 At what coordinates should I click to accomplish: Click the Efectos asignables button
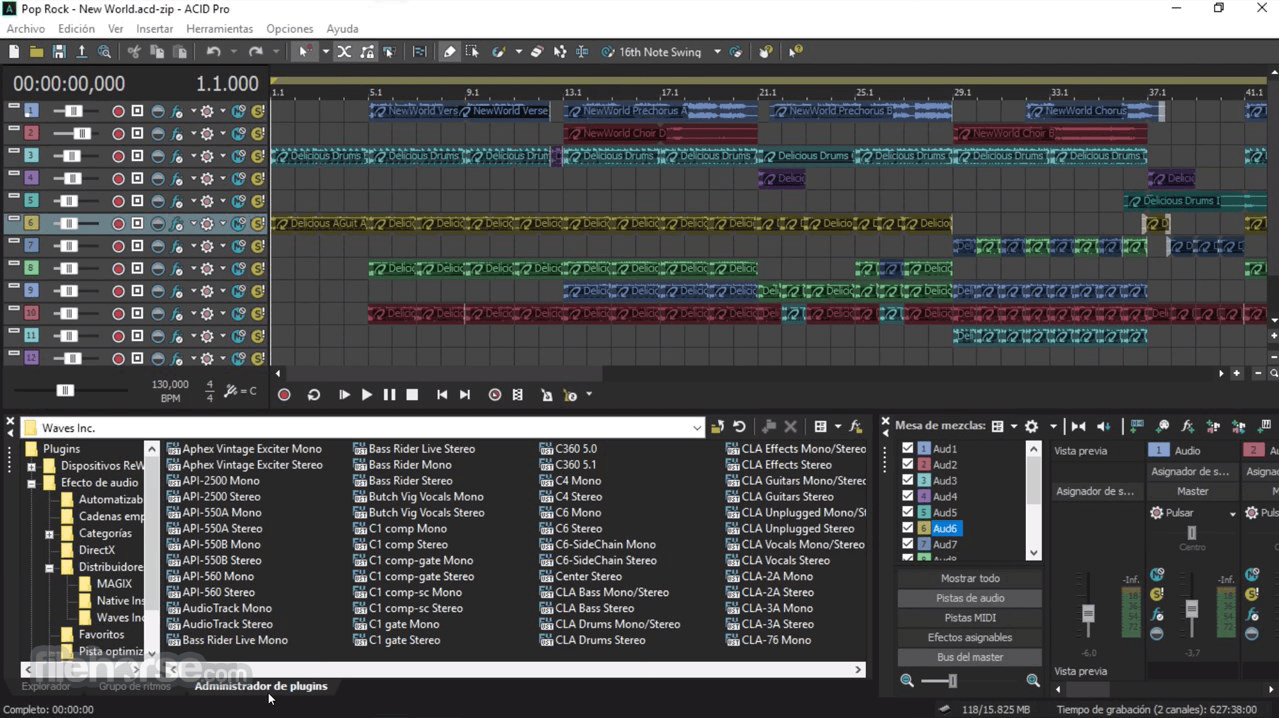tap(970, 637)
